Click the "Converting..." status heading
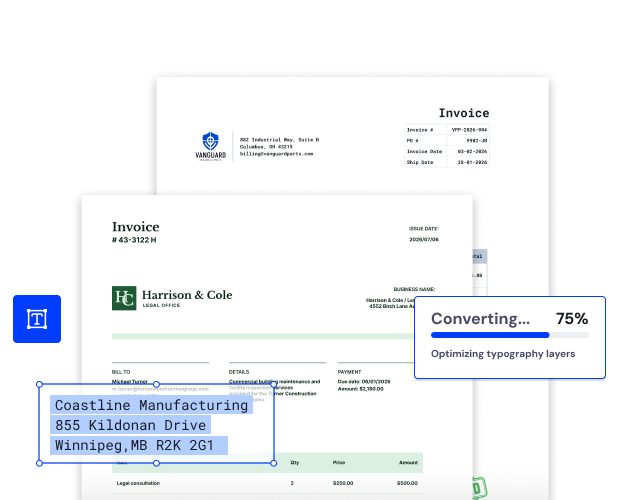 [481, 319]
